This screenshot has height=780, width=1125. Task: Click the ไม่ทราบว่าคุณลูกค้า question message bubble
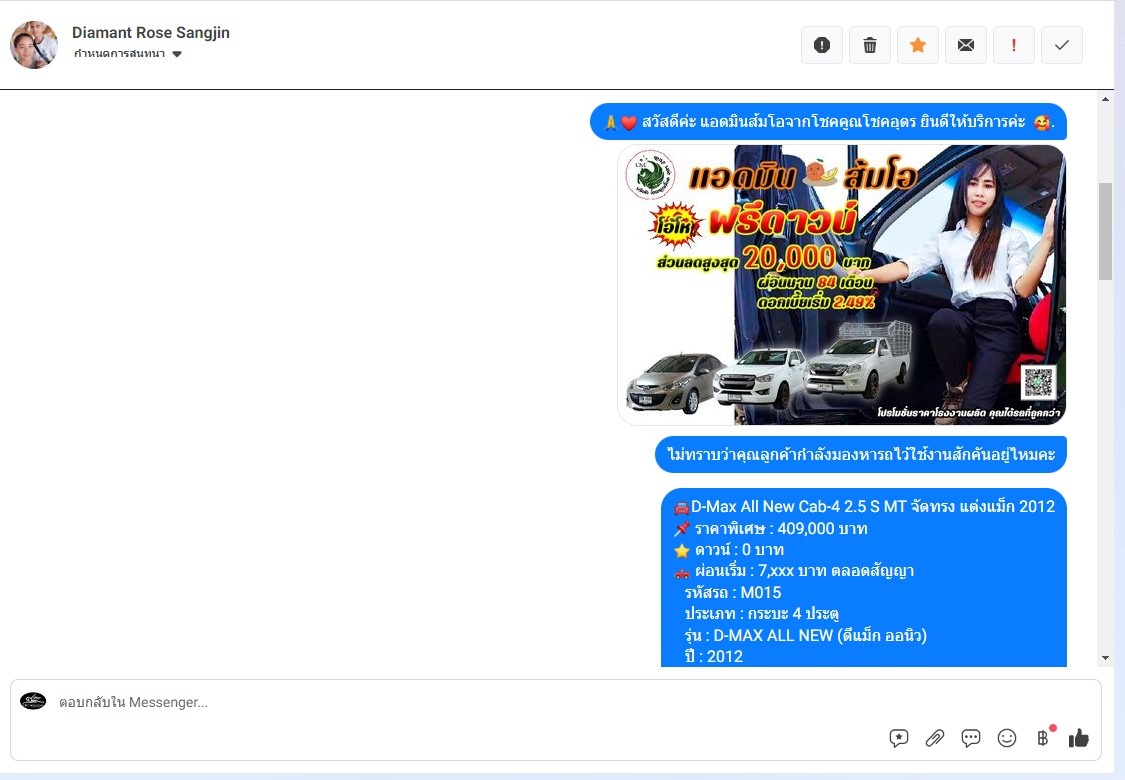click(860, 454)
